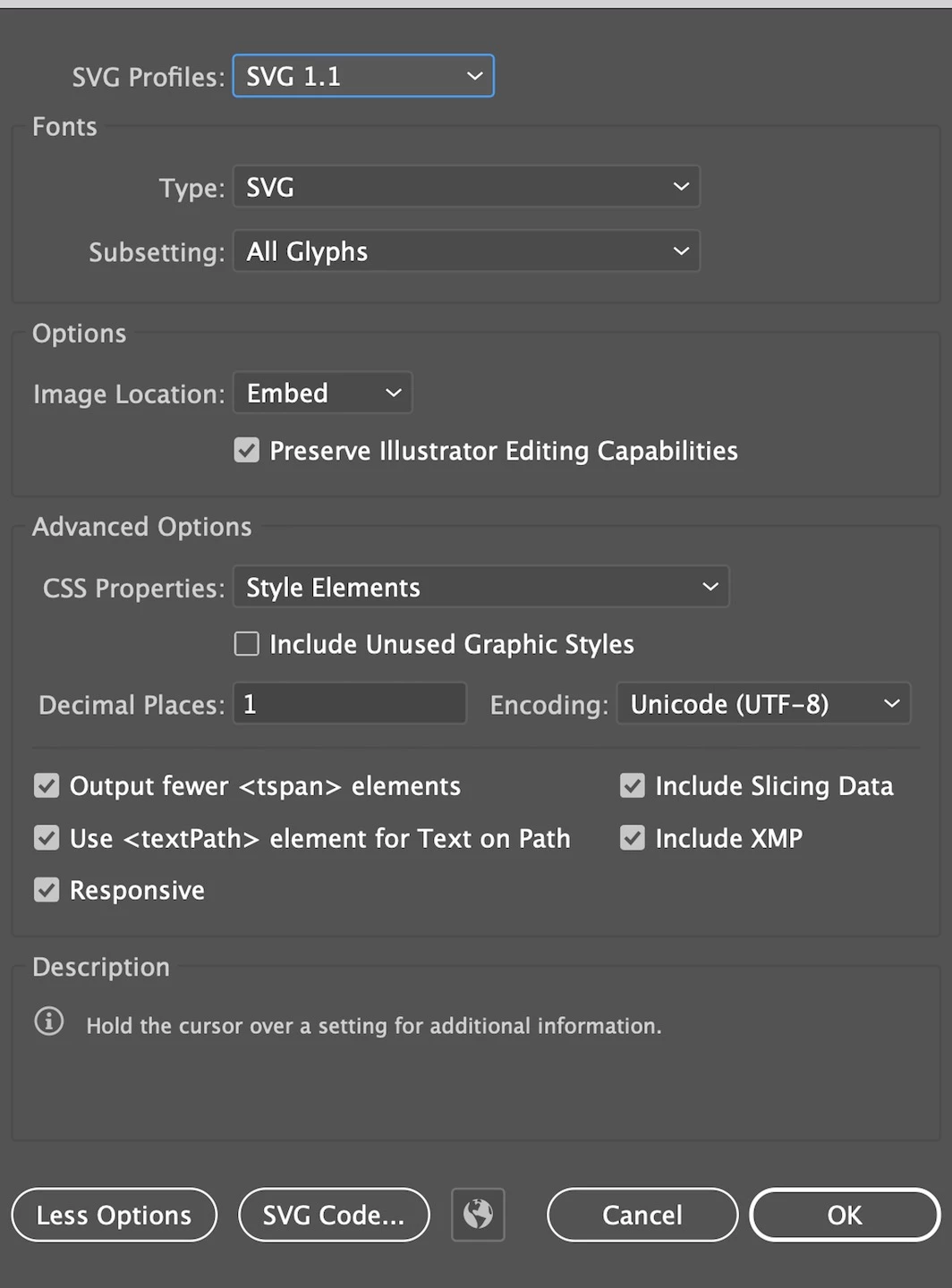Viewport: 952px width, 1288px height.
Task: Expand the font Type dropdown
Action: (466, 187)
